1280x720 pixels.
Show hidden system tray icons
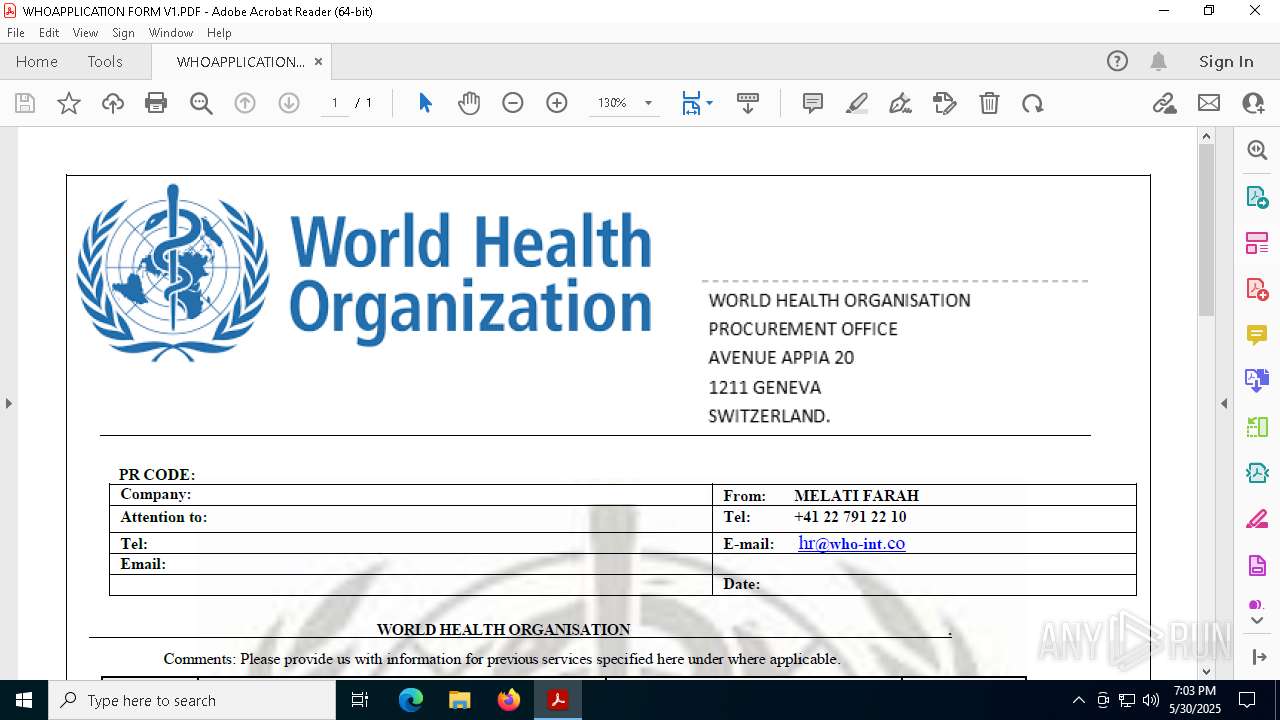click(x=1078, y=700)
